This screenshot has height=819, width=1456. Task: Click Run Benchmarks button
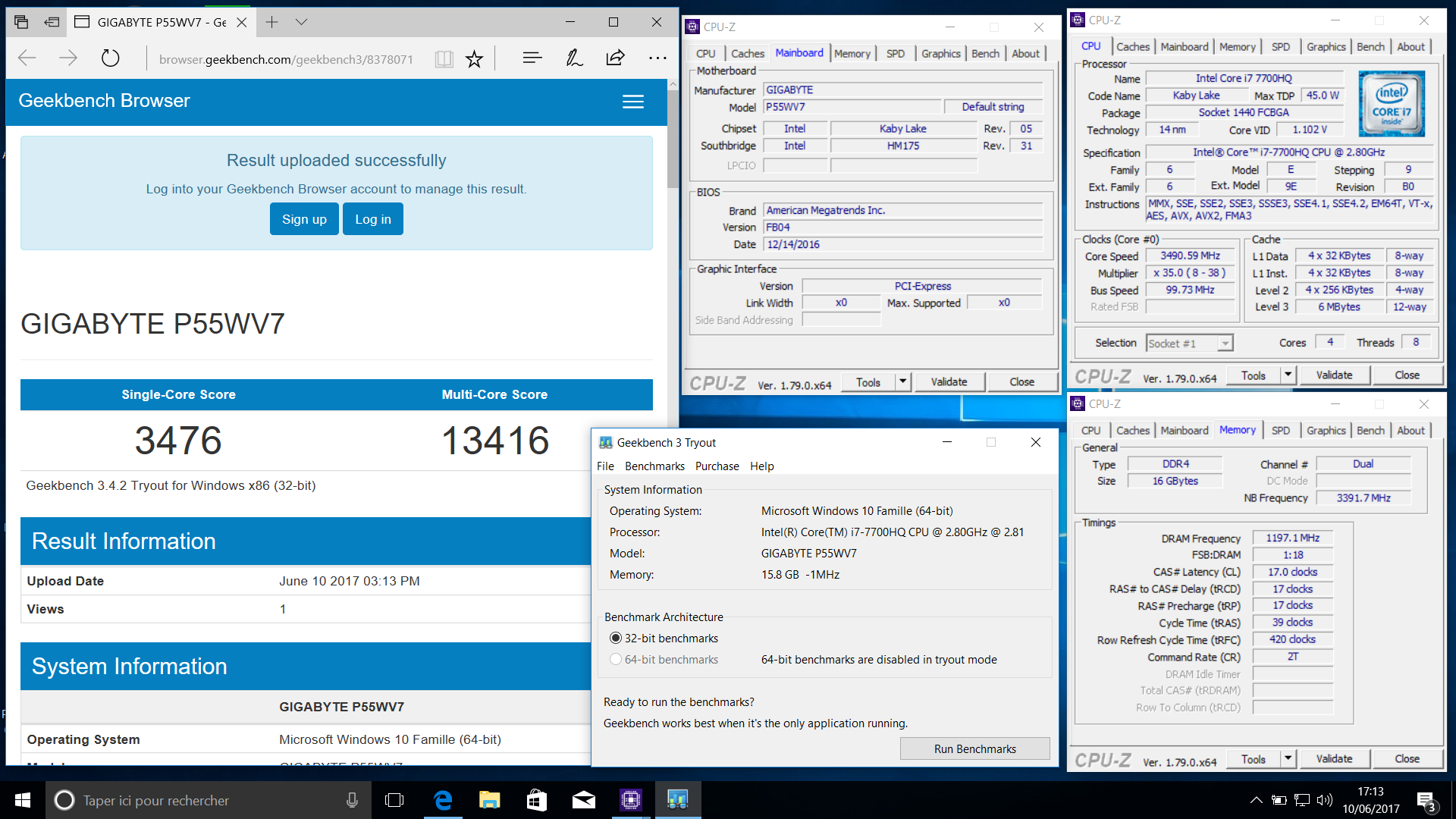(974, 749)
